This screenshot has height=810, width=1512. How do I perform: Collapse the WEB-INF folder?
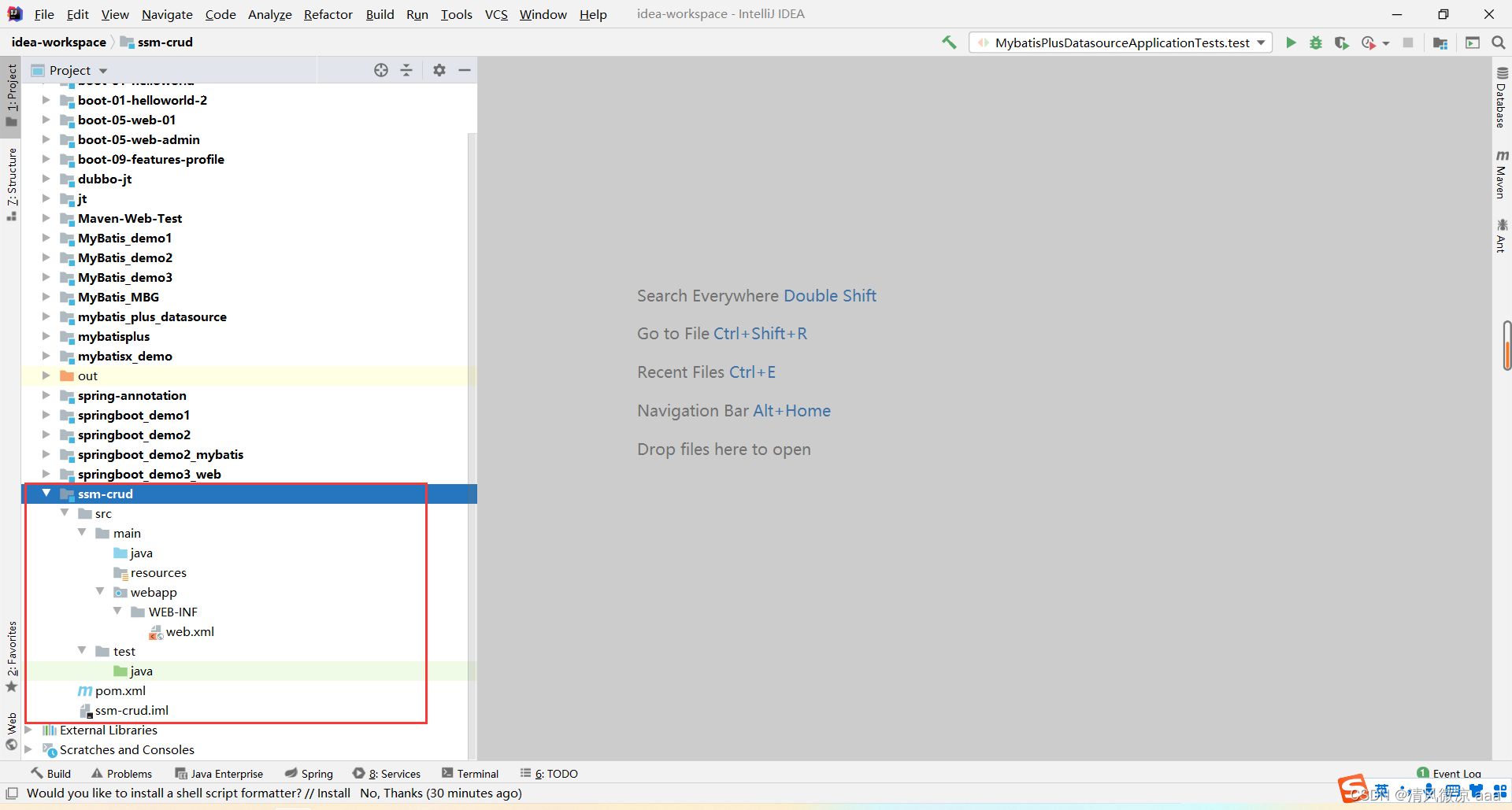coord(117,612)
